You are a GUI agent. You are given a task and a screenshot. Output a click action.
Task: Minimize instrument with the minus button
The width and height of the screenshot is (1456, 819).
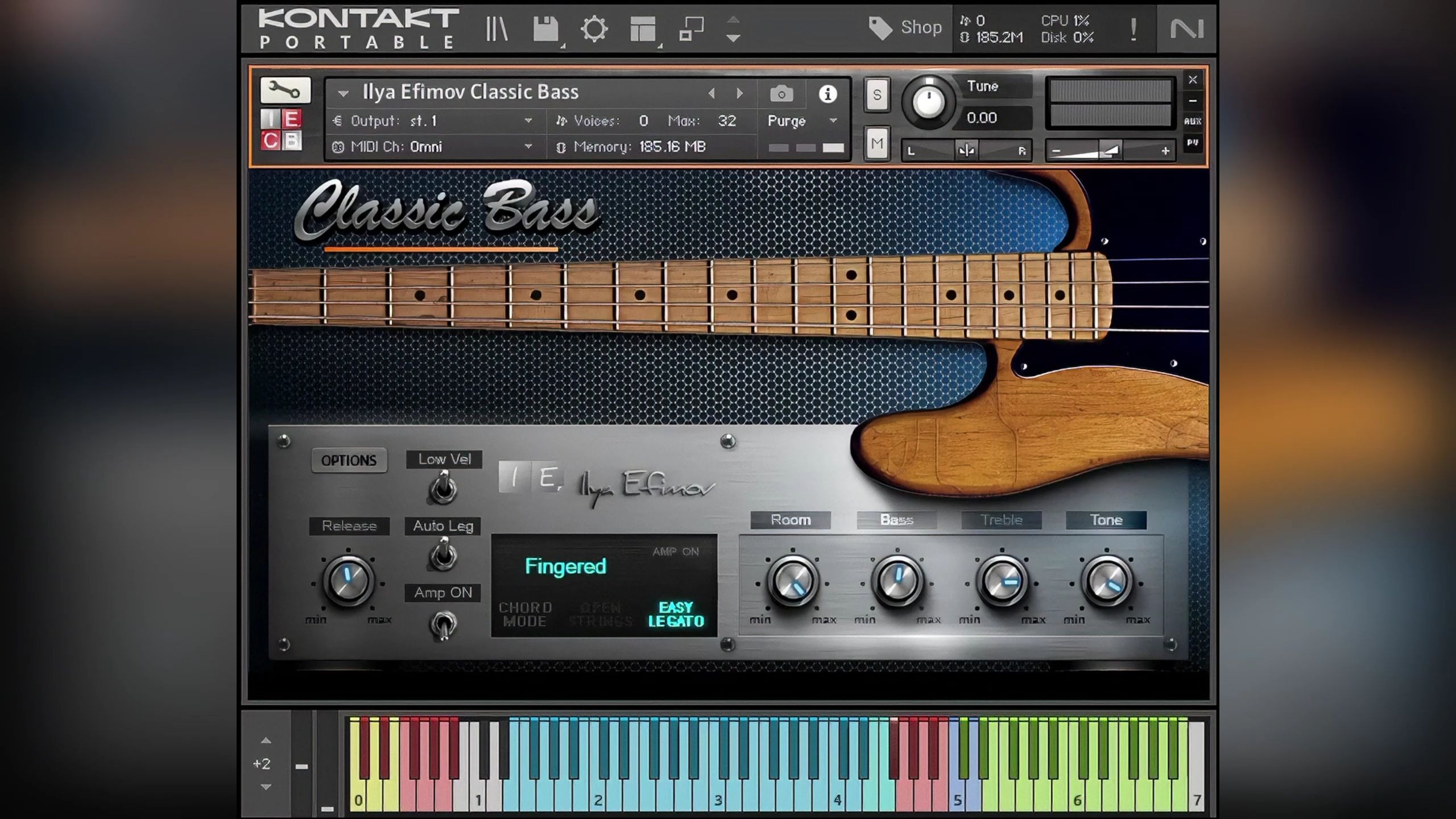[1193, 101]
